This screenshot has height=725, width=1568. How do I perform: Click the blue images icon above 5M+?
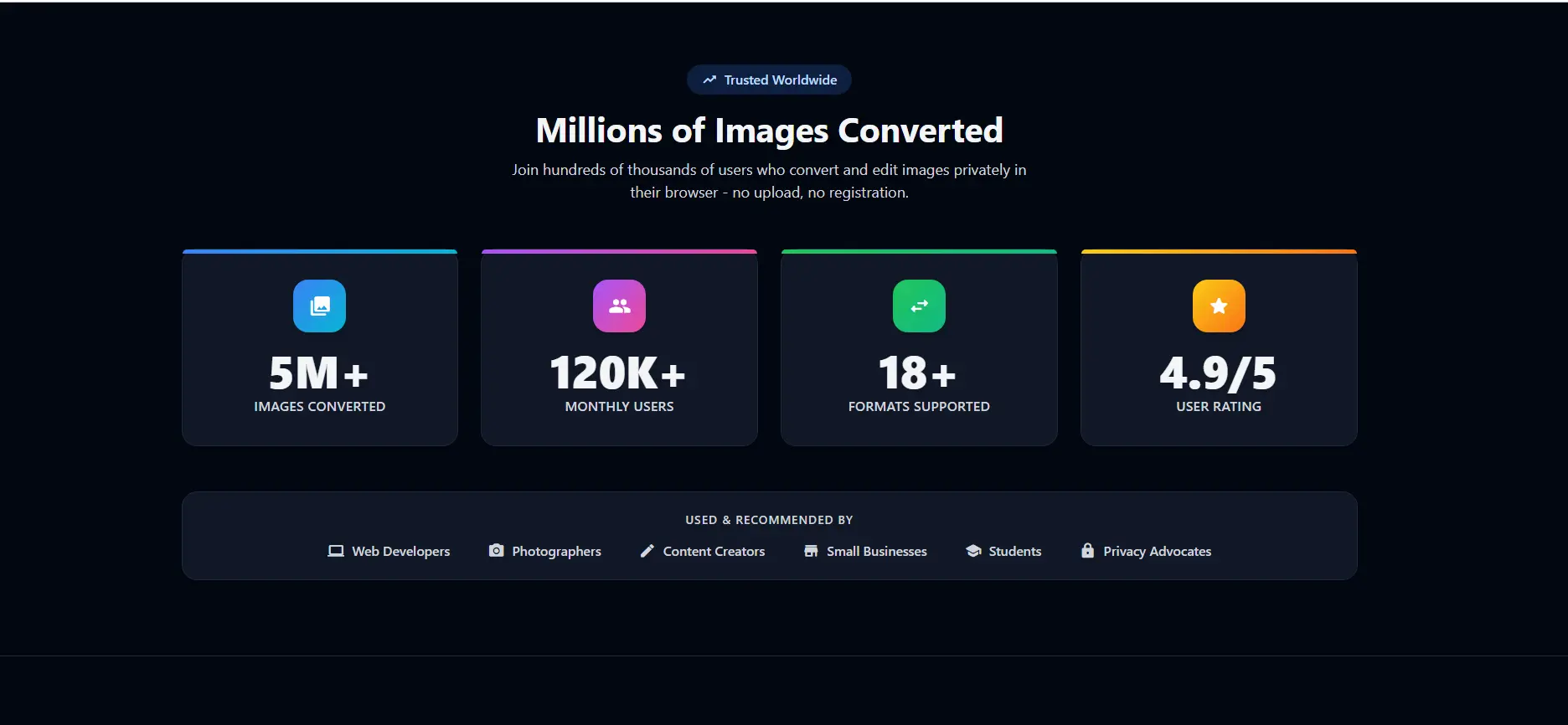coord(319,306)
